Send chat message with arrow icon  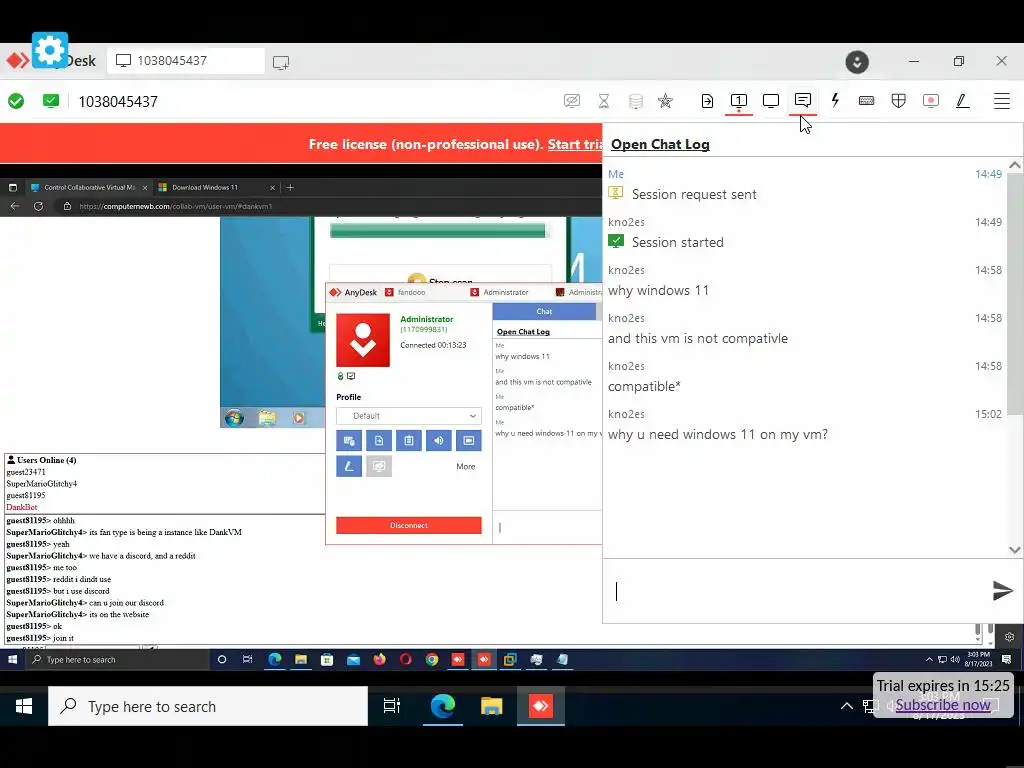pyautogui.click(x=1002, y=590)
